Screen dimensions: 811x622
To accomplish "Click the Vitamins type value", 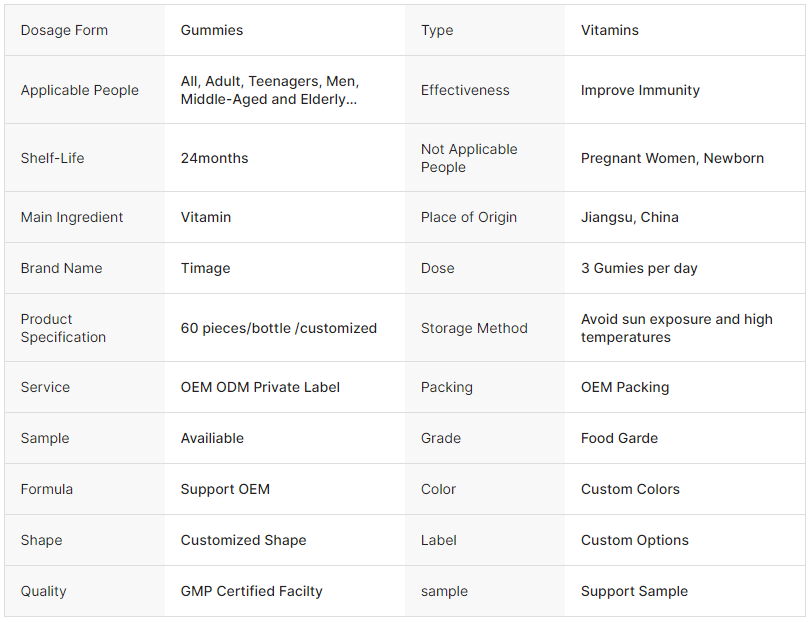I will pyautogui.click(x=609, y=30).
